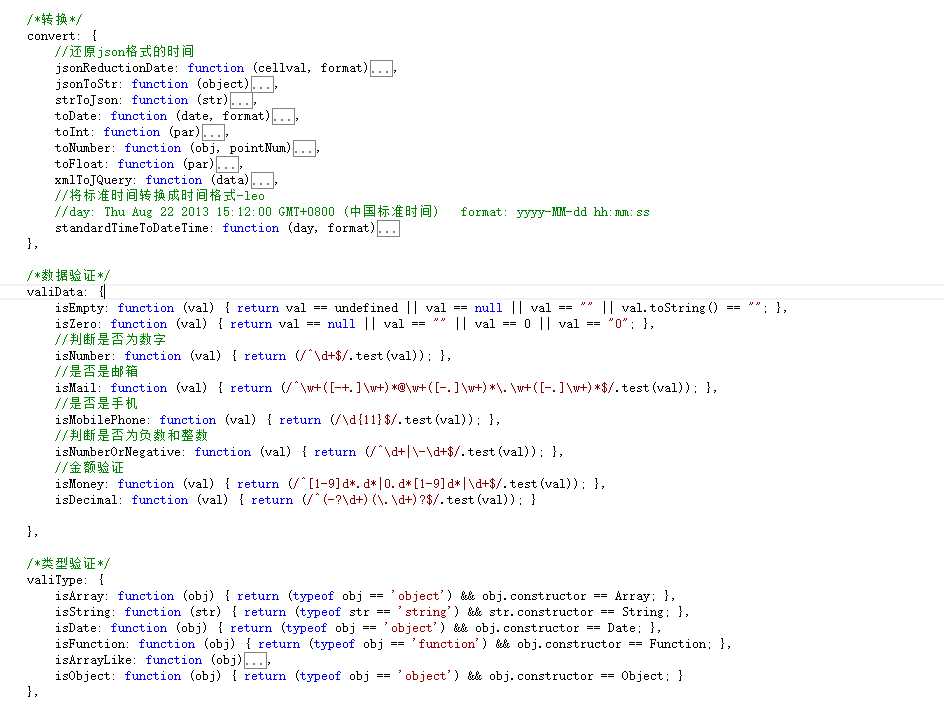Expand collapsed body of standardTimeToDateTime function
944x710 pixels.
388,229
